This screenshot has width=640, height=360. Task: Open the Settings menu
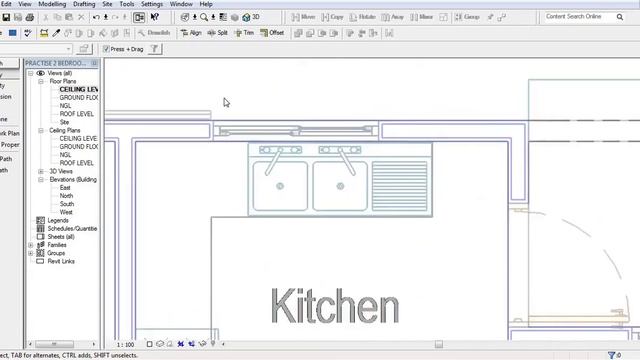coord(152,4)
